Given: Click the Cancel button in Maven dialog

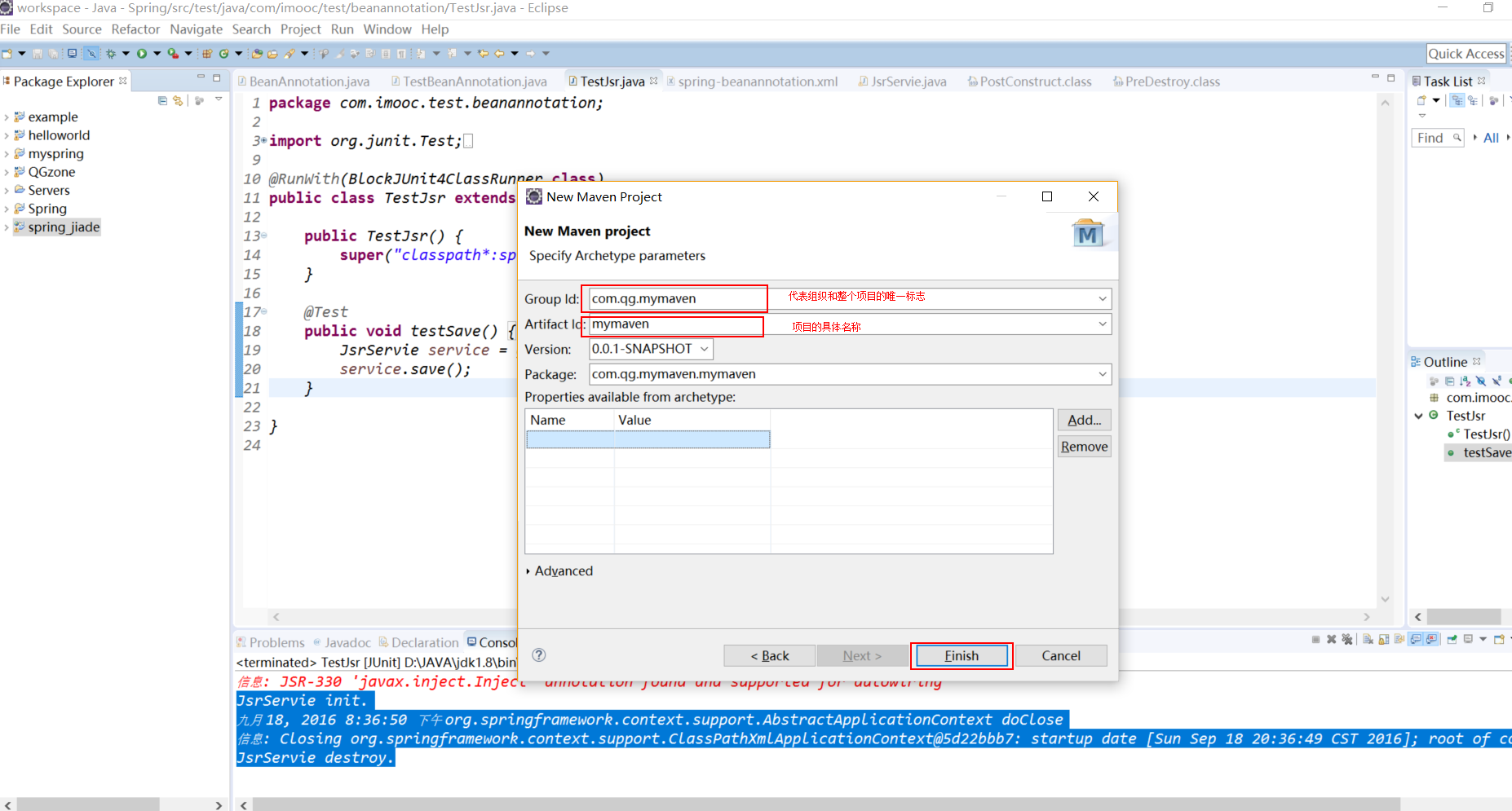Looking at the screenshot, I should pyautogui.click(x=1061, y=655).
